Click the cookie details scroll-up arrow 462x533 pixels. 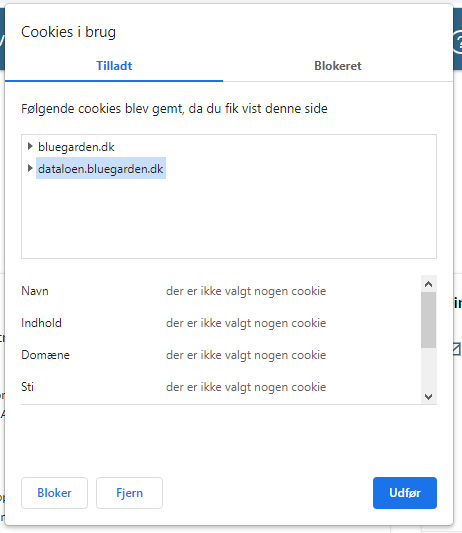point(428,284)
